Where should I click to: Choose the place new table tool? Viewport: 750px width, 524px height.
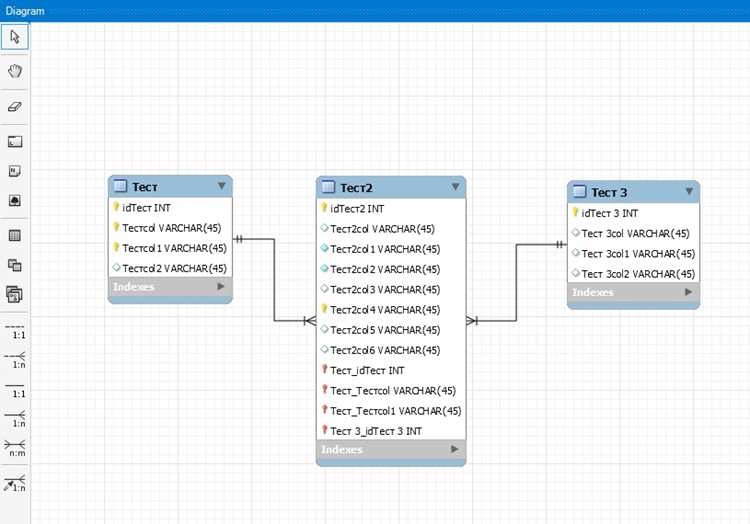tap(15, 235)
